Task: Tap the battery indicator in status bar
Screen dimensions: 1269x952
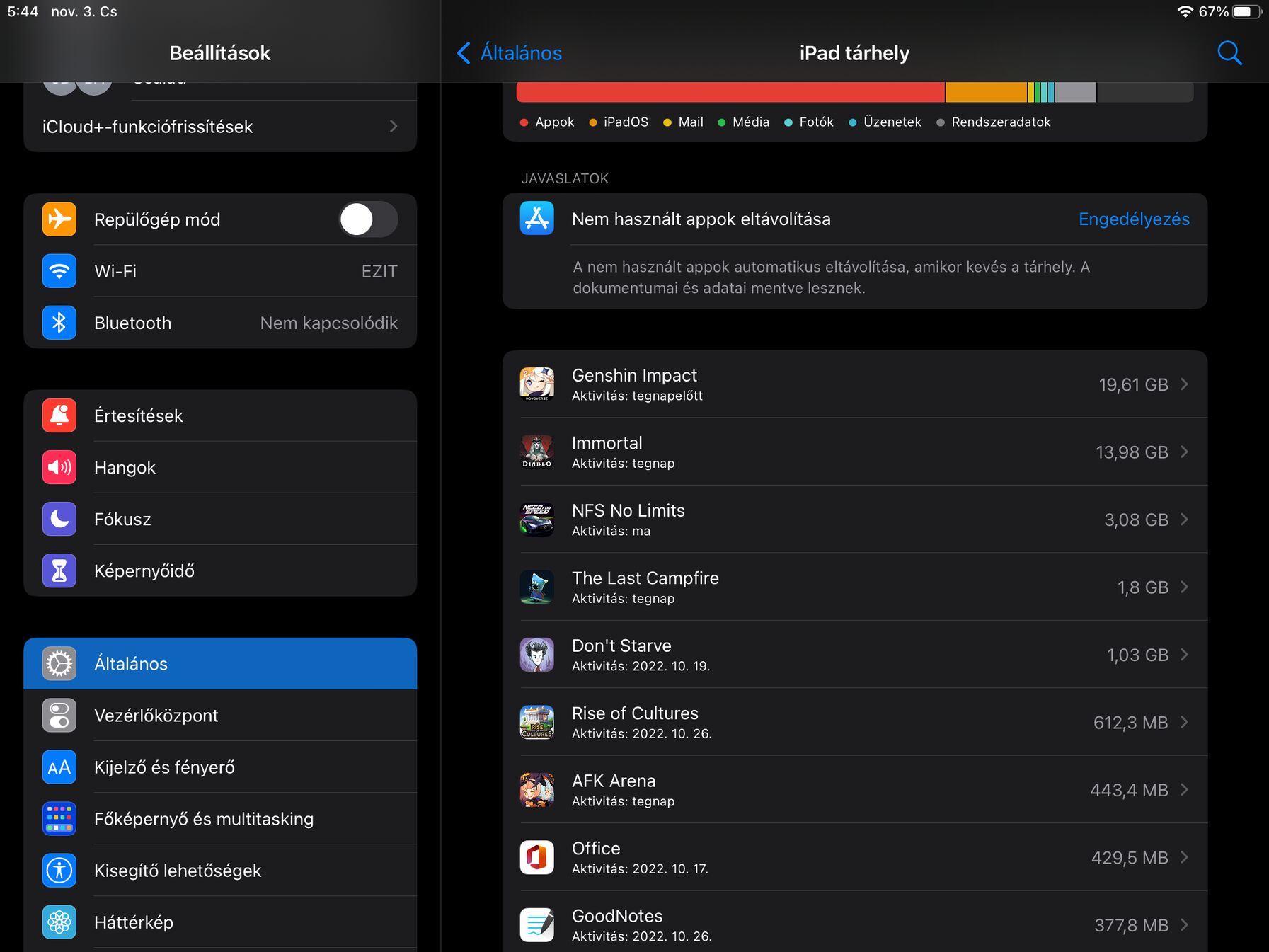Action: (1248, 12)
